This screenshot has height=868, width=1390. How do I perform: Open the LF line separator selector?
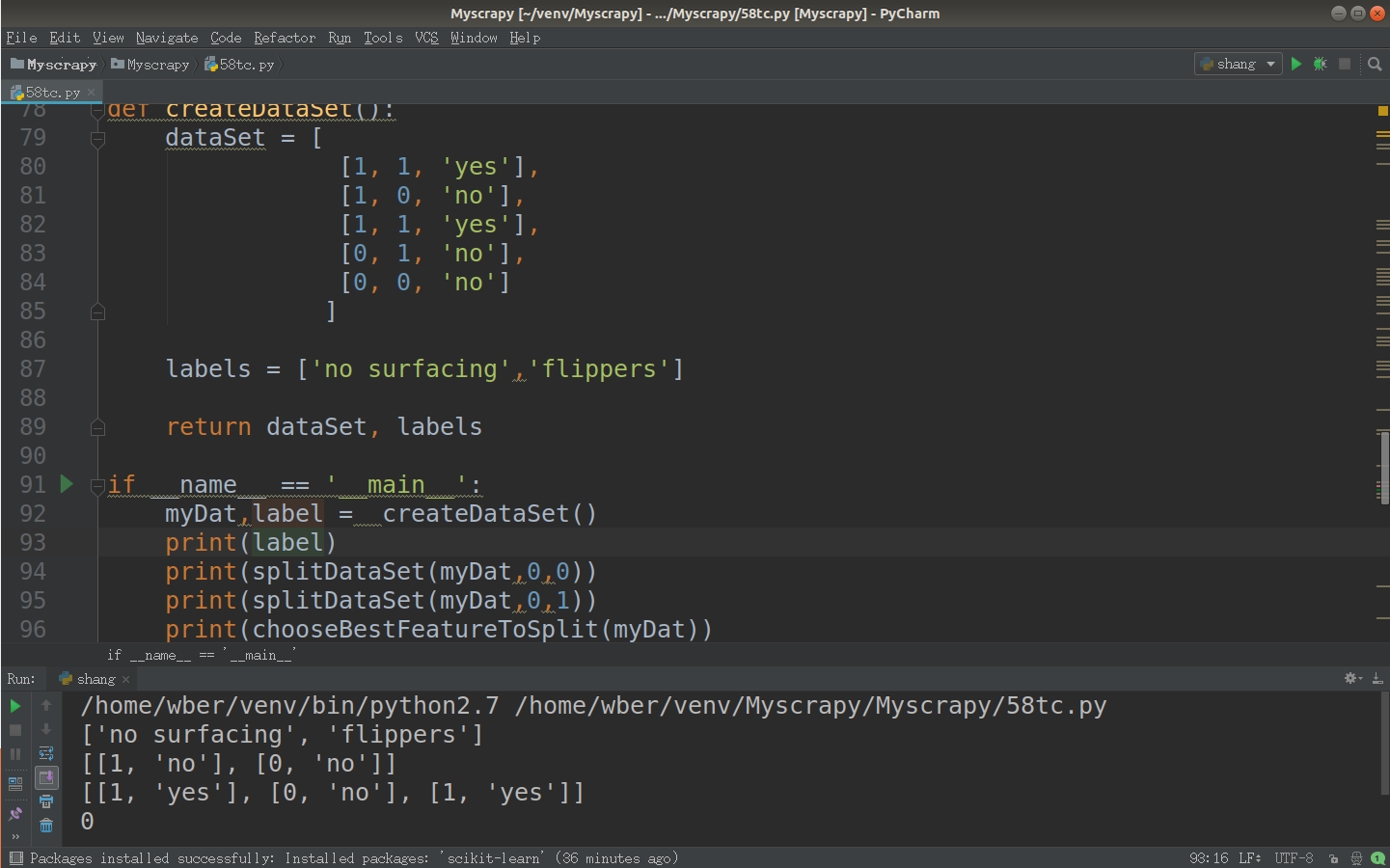(1249, 858)
